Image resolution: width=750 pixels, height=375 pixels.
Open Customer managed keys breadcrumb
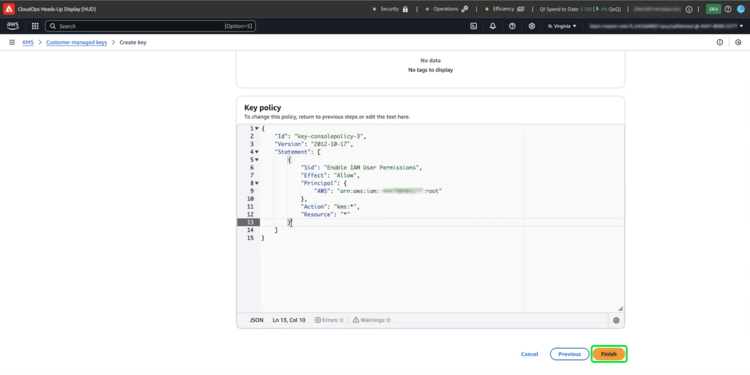[x=77, y=43]
